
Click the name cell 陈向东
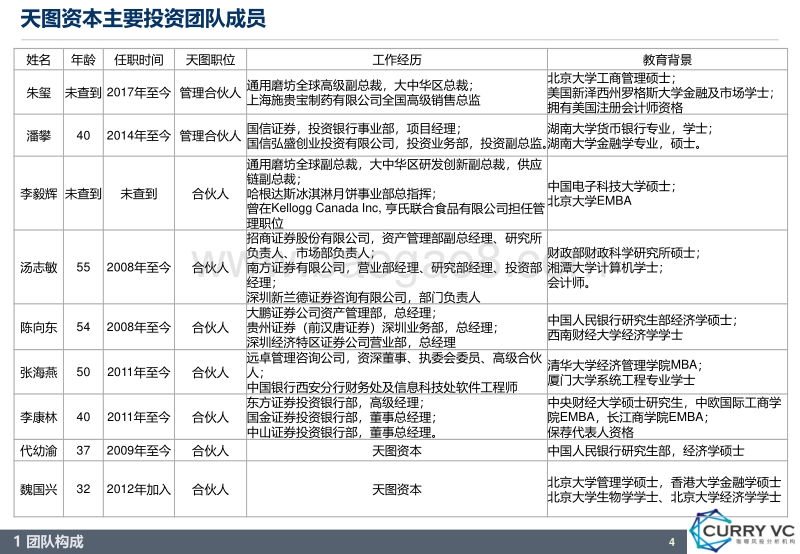(38, 327)
